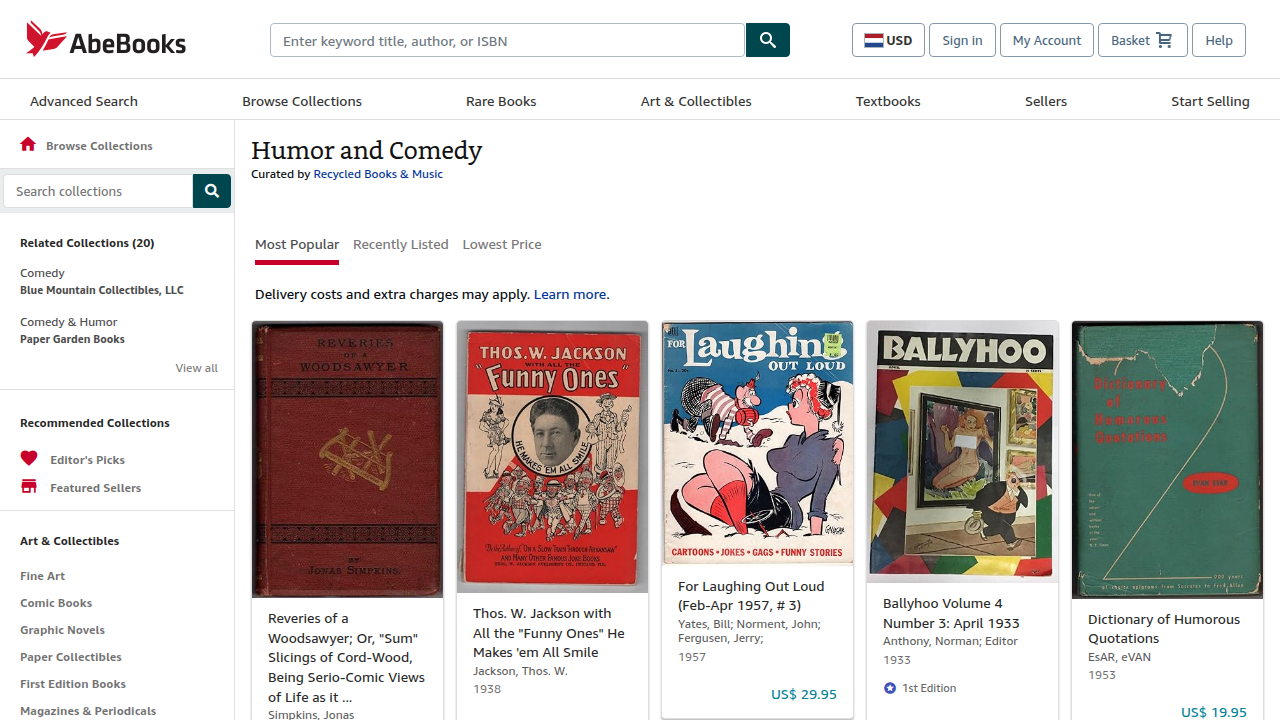Click the collections search magnifier button

pos(212,191)
